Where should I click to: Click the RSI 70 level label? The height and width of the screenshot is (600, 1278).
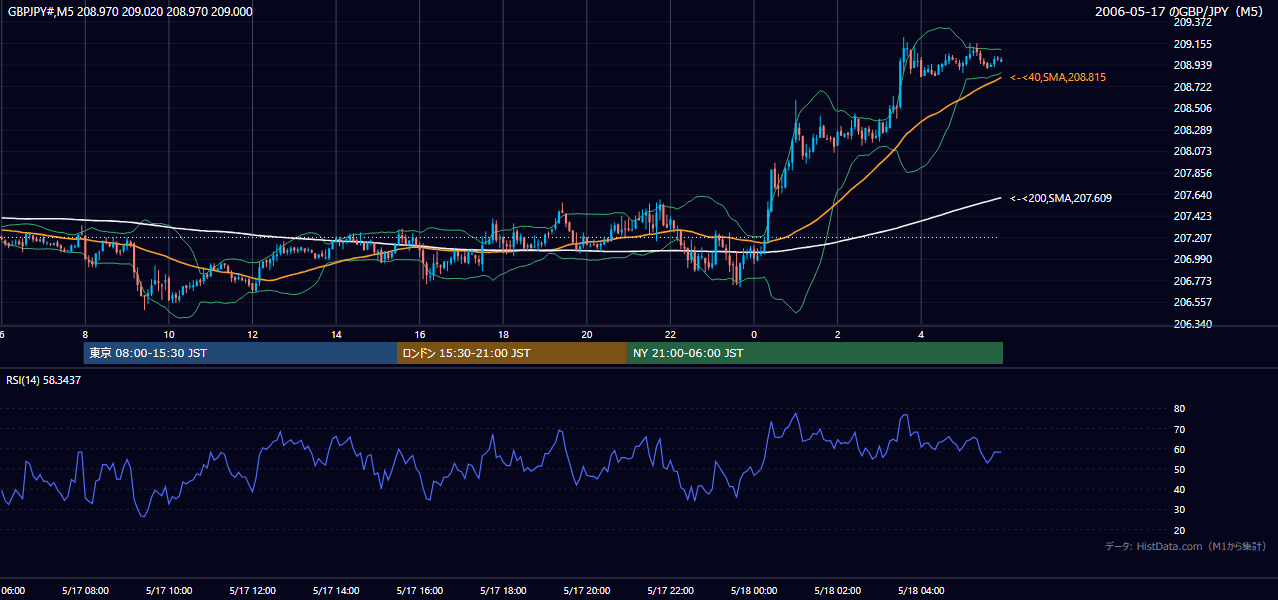coord(1179,429)
